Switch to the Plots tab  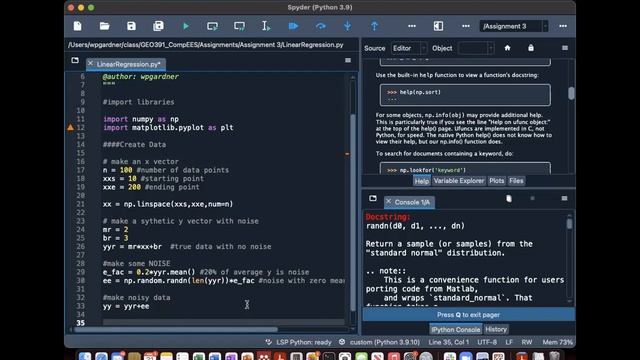point(497,181)
